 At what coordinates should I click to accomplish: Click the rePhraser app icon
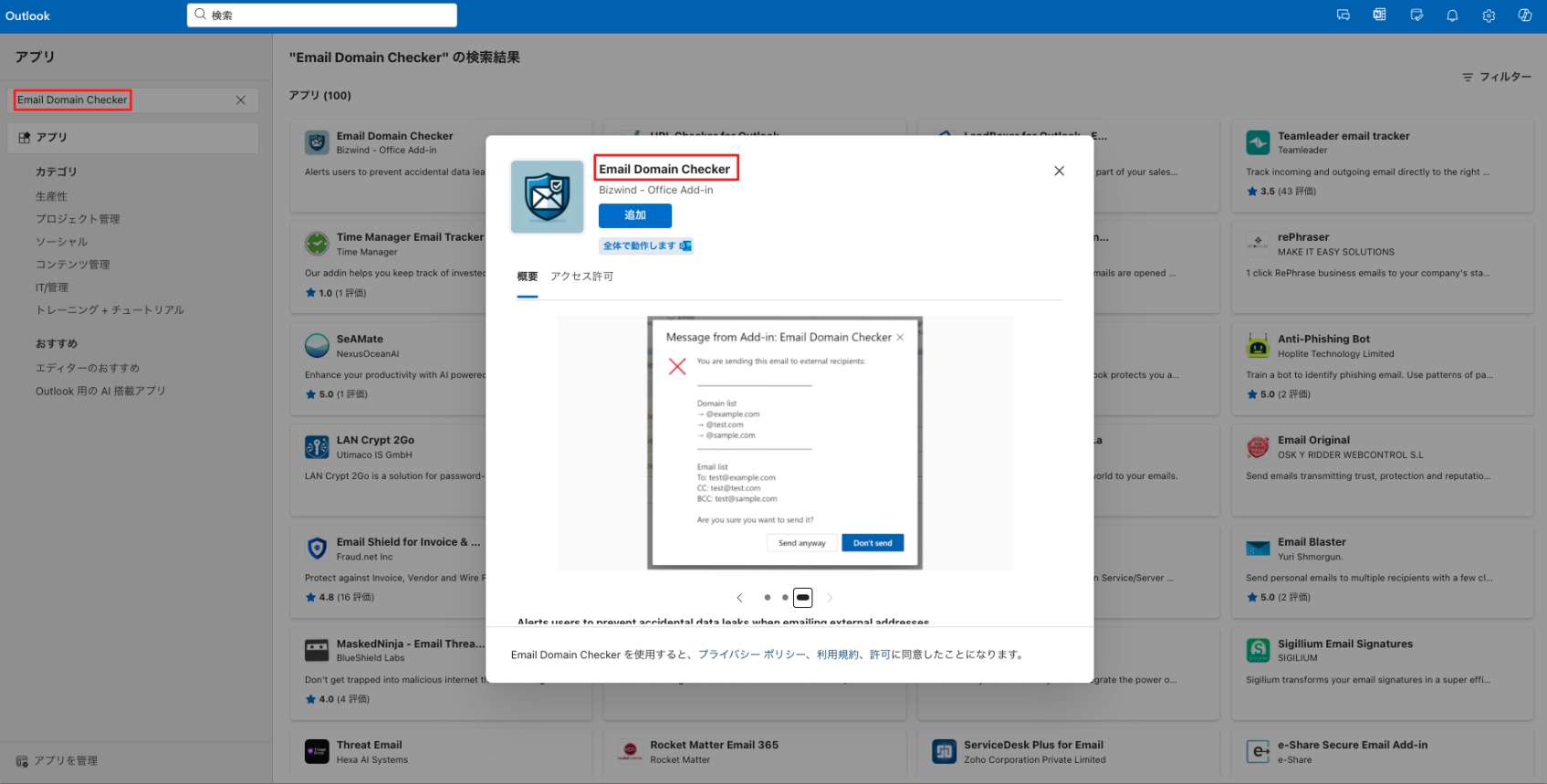1258,244
